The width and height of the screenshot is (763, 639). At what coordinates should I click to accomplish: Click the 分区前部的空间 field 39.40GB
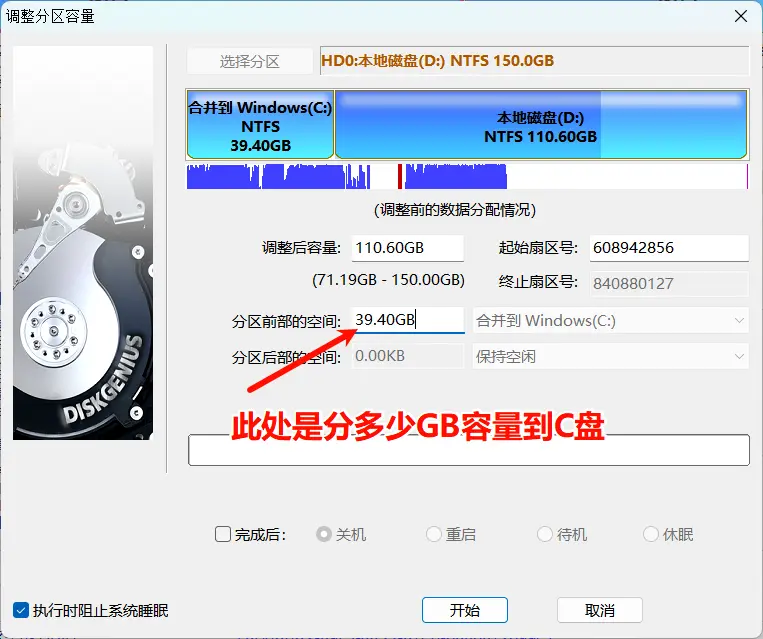(x=407, y=320)
